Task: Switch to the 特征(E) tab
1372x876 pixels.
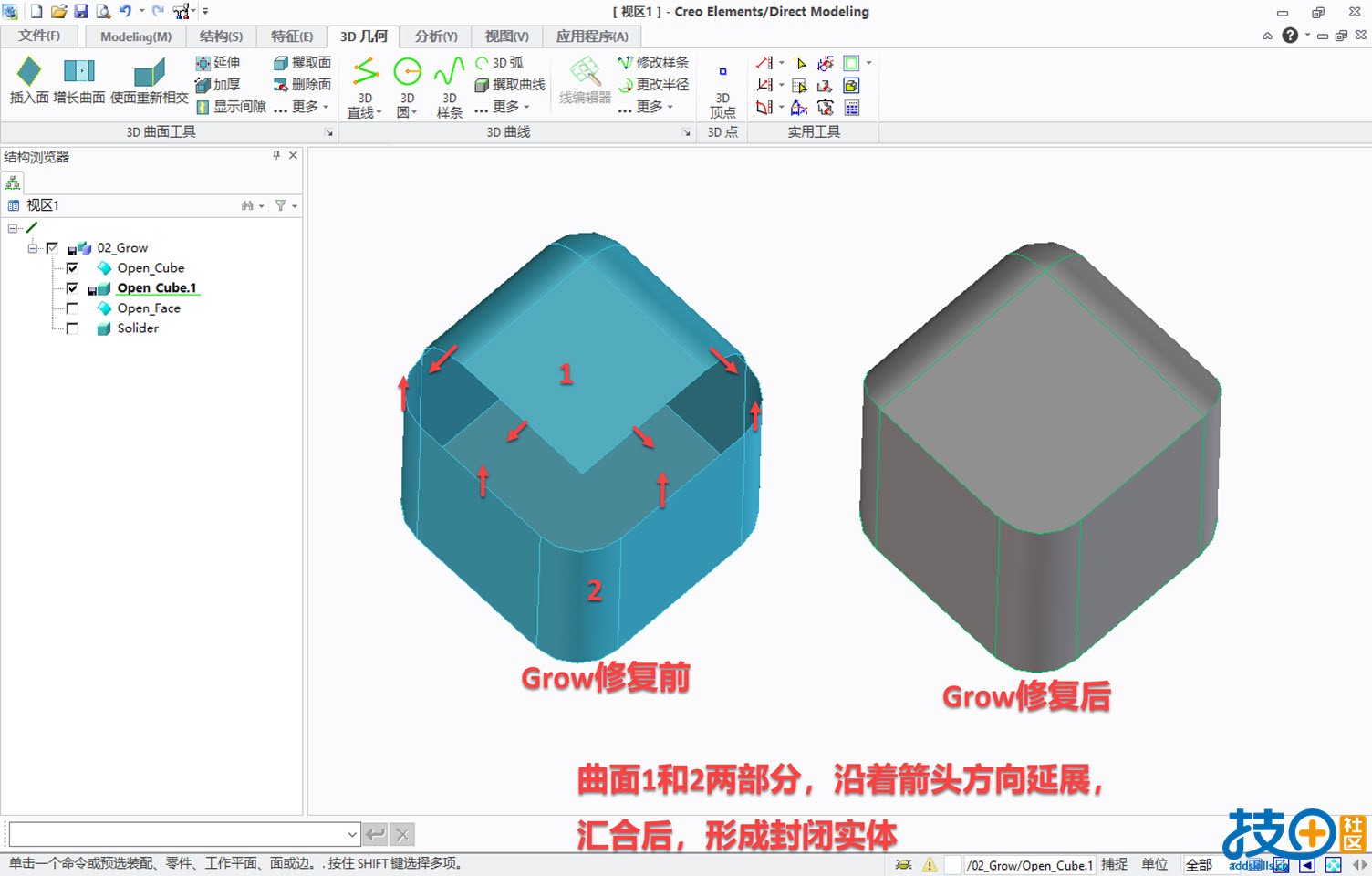Action: (x=292, y=36)
